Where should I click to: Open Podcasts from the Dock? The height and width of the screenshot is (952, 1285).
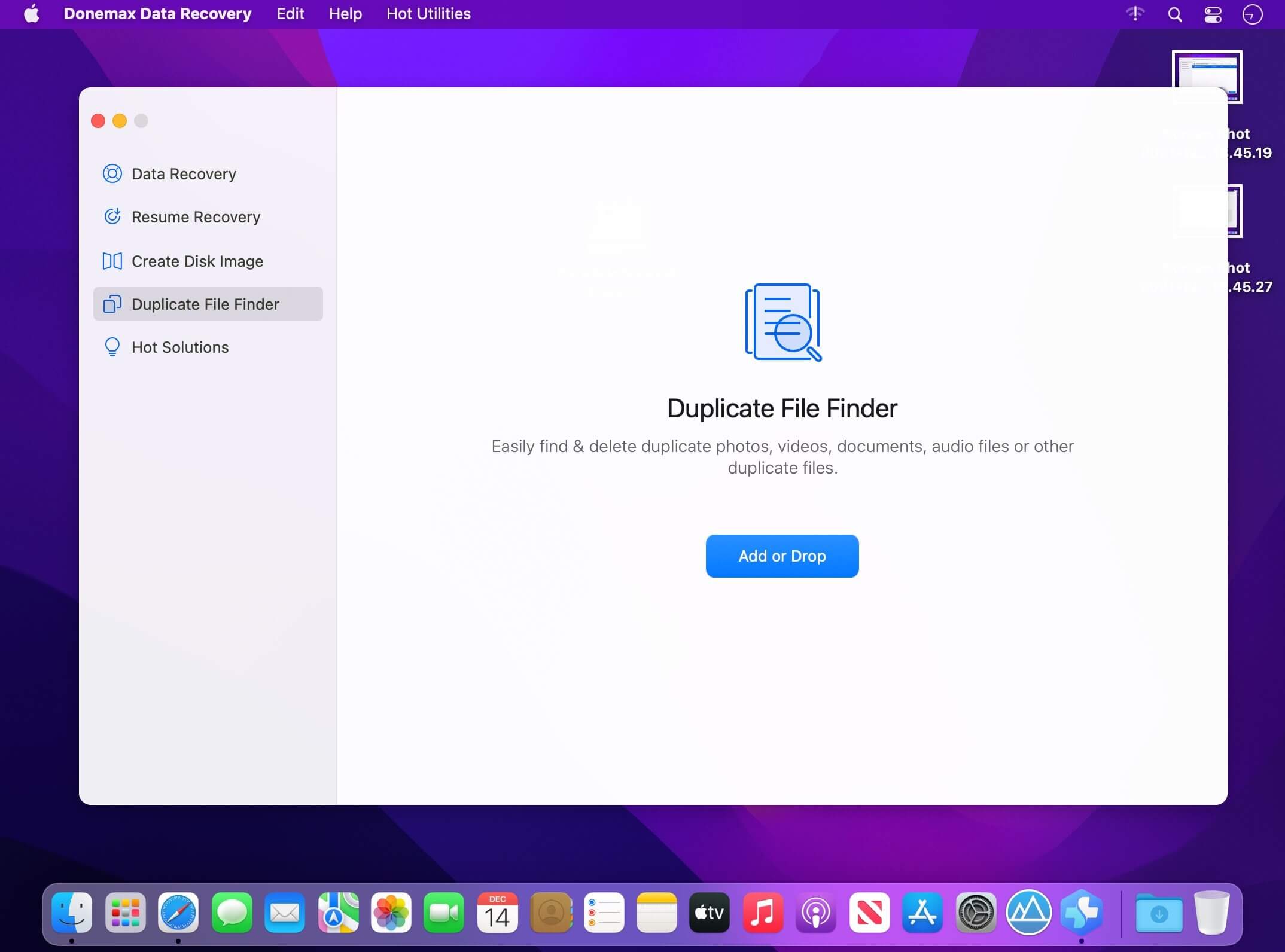(816, 913)
